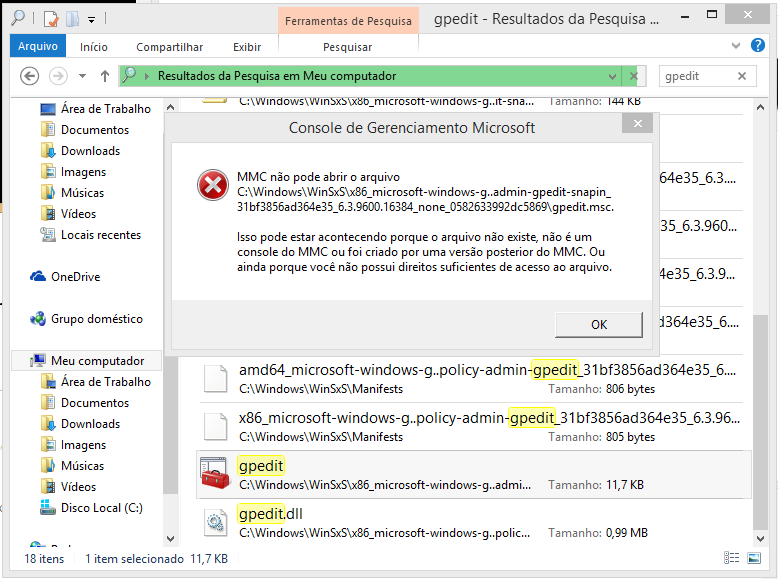778x579 pixels.
Task: Close the Console de Gerenciamento Microsoft dialog
Action: [x=637, y=124]
